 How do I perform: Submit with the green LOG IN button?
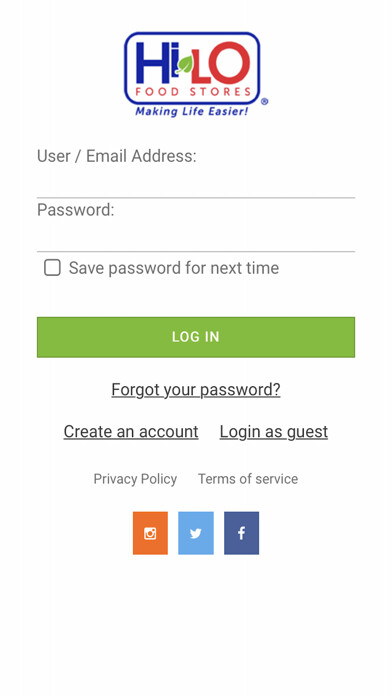(196, 337)
